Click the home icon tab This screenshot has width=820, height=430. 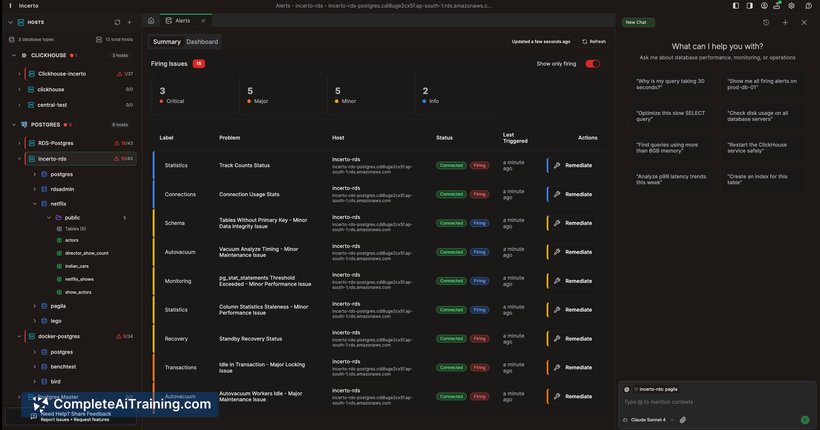coord(151,20)
